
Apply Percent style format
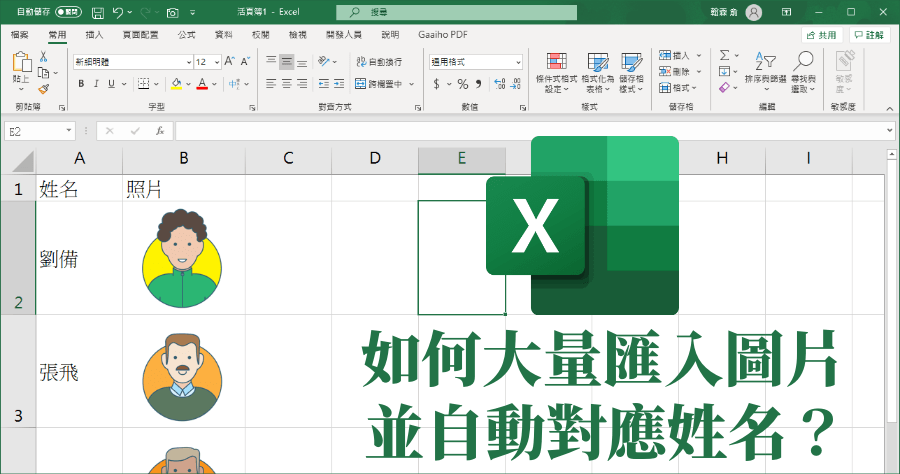tap(463, 84)
